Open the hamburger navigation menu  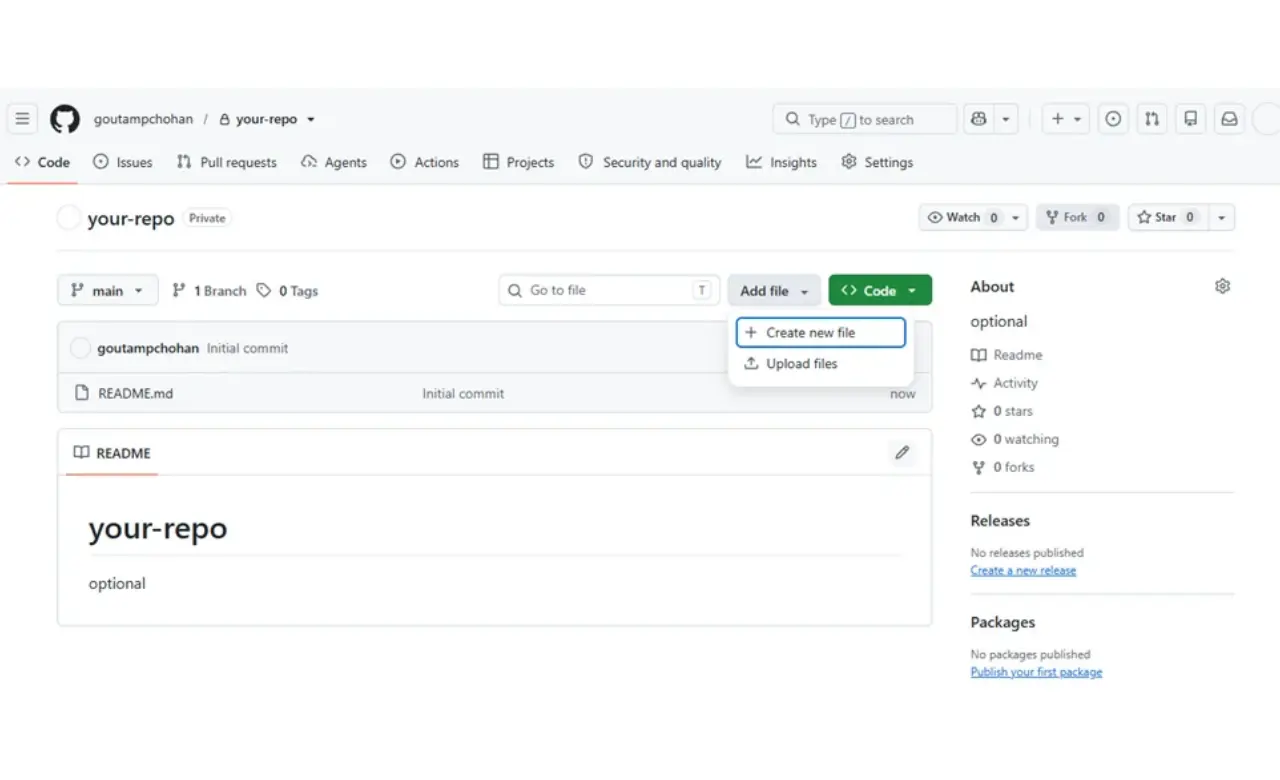(22, 119)
